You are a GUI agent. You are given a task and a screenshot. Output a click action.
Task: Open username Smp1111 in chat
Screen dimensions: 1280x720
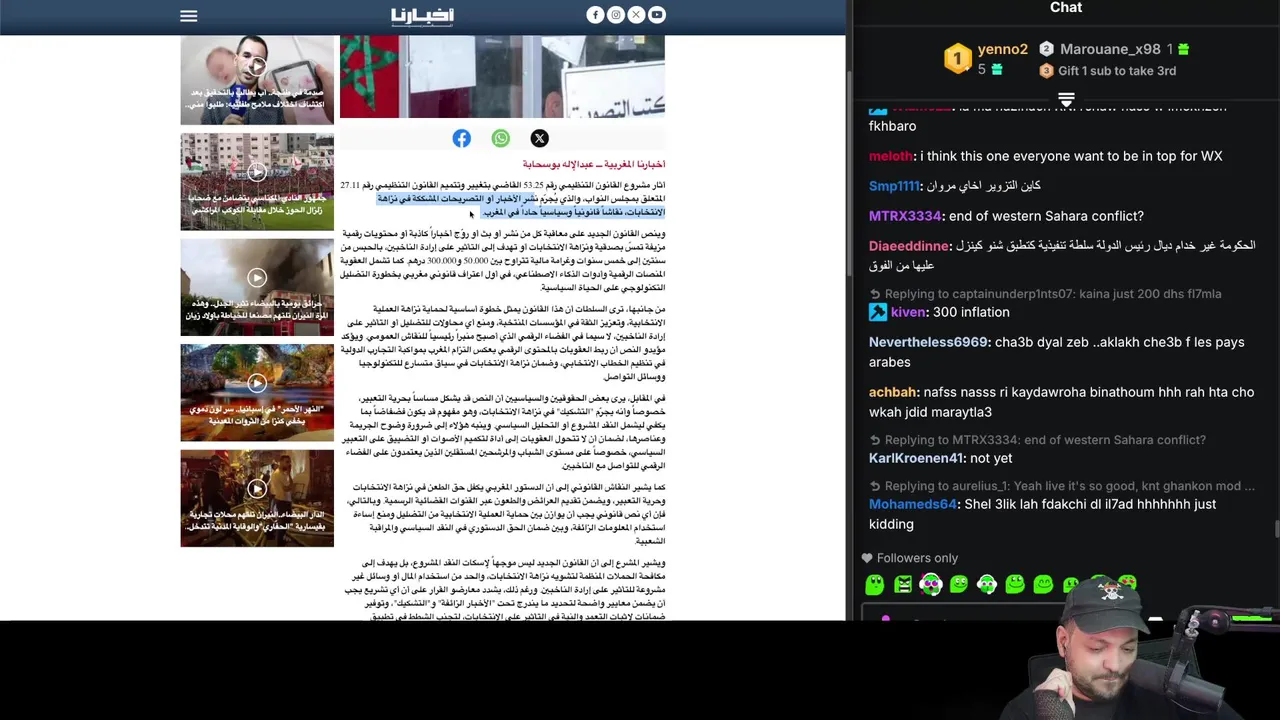pos(894,186)
